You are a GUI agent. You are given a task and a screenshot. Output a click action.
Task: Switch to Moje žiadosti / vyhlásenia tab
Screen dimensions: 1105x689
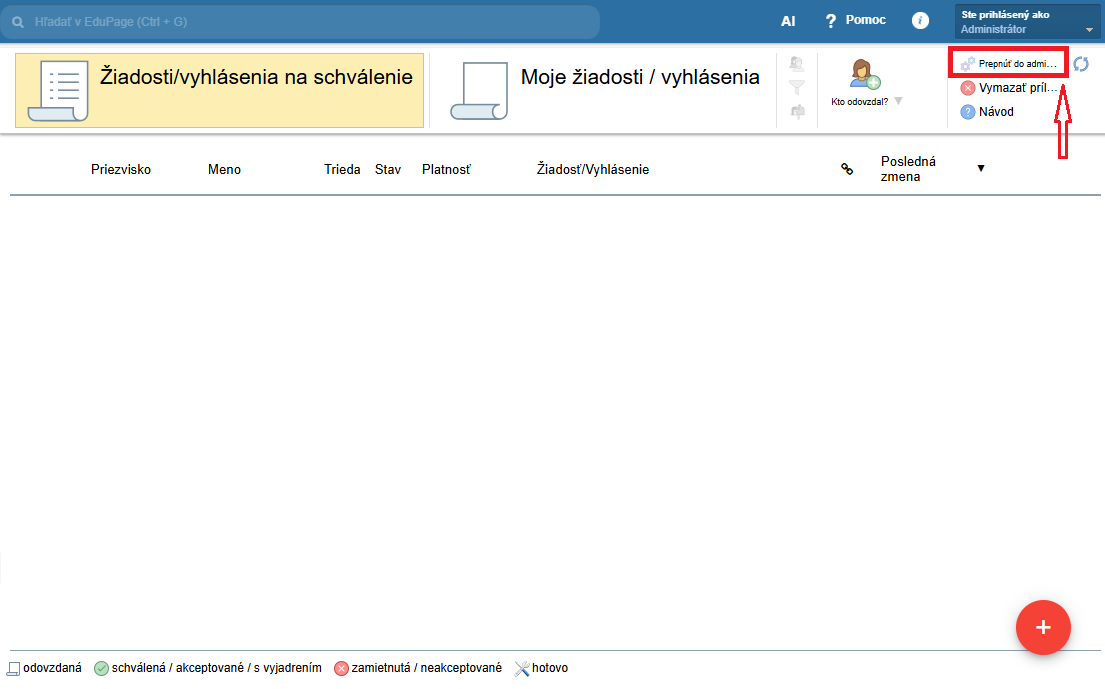pos(604,90)
